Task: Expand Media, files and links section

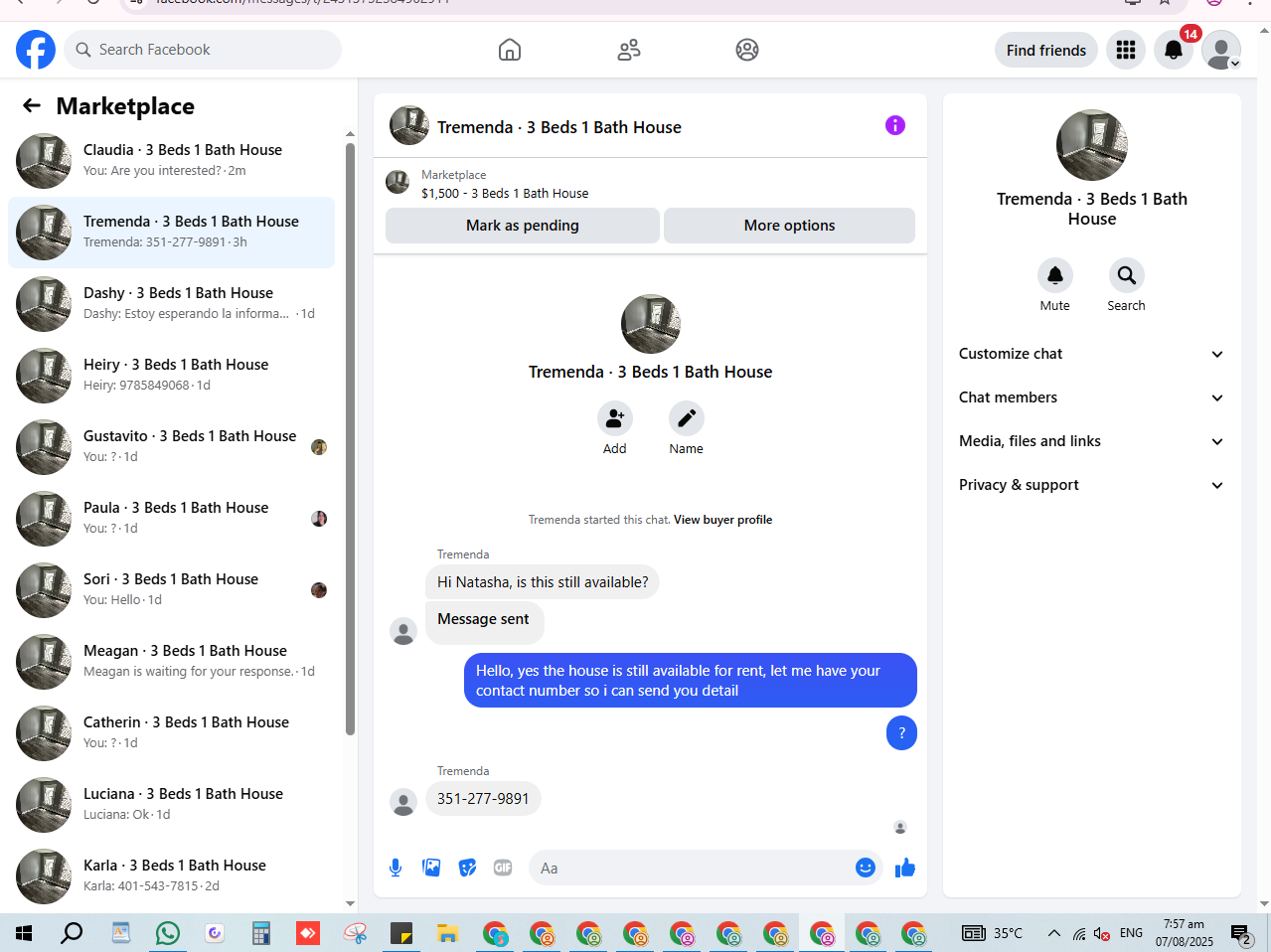Action: point(1091,441)
